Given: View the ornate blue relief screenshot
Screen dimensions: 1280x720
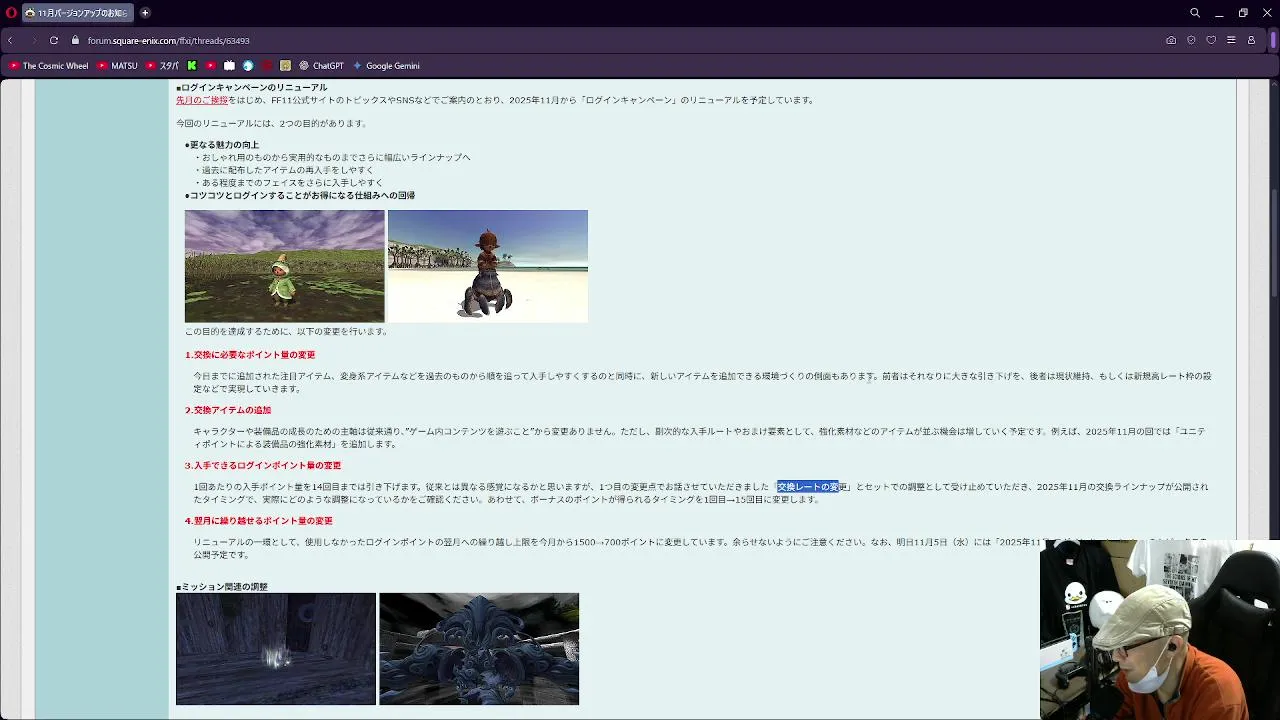Looking at the screenshot, I should coord(479,649).
